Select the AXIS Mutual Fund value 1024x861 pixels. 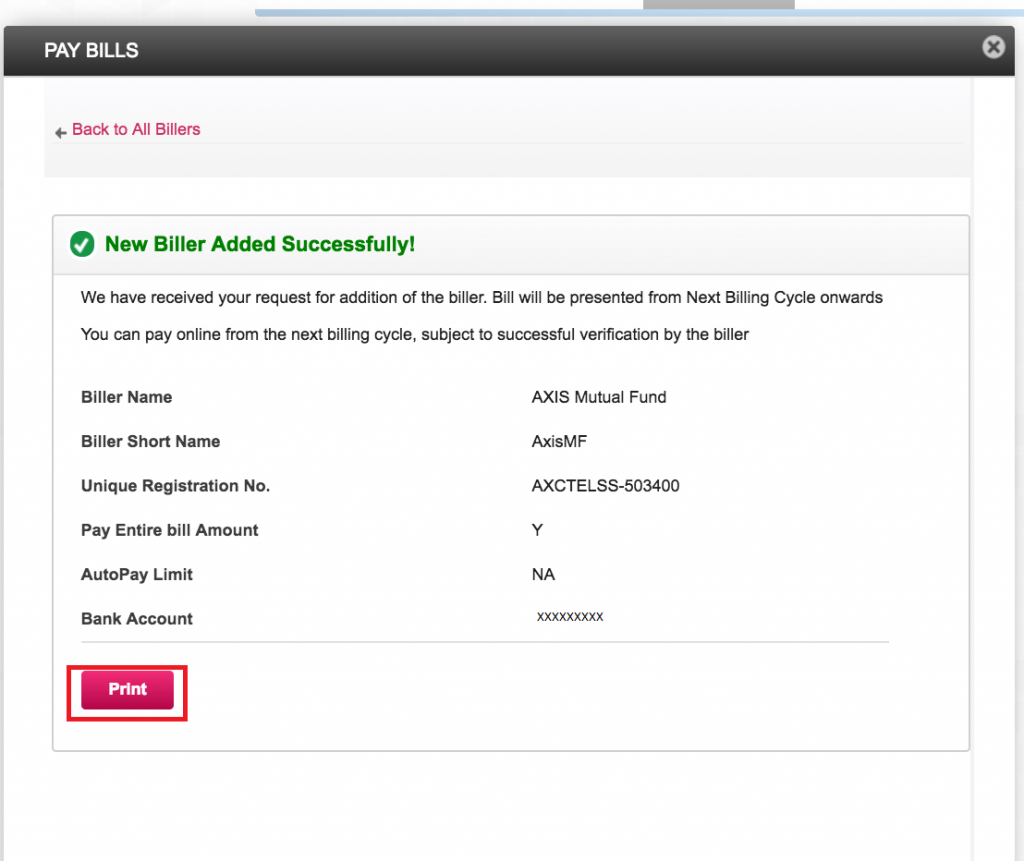(599, 397)
